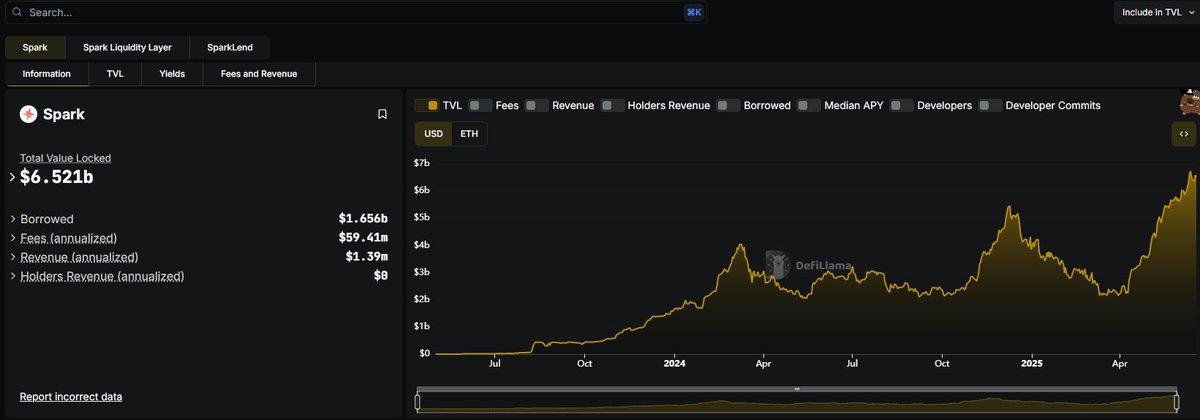Click the search magnifier icon

tap(17, 13)
